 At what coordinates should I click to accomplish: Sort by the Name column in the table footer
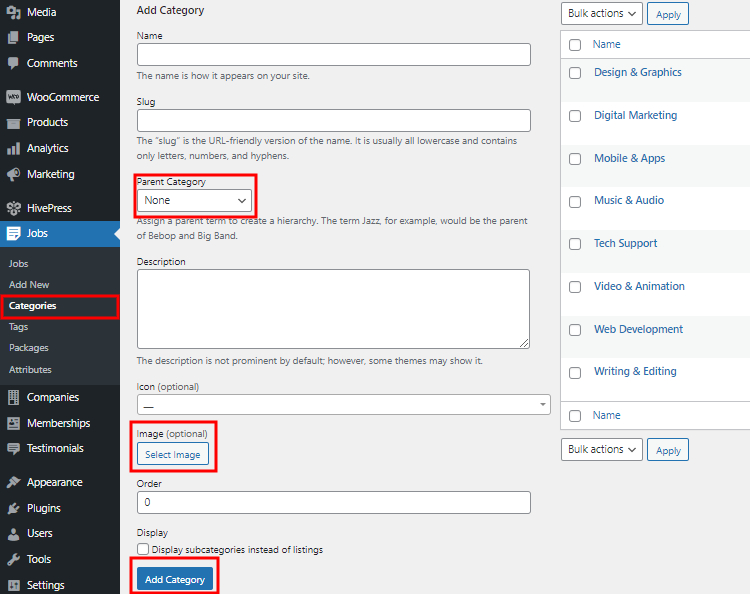pos(607,415)
